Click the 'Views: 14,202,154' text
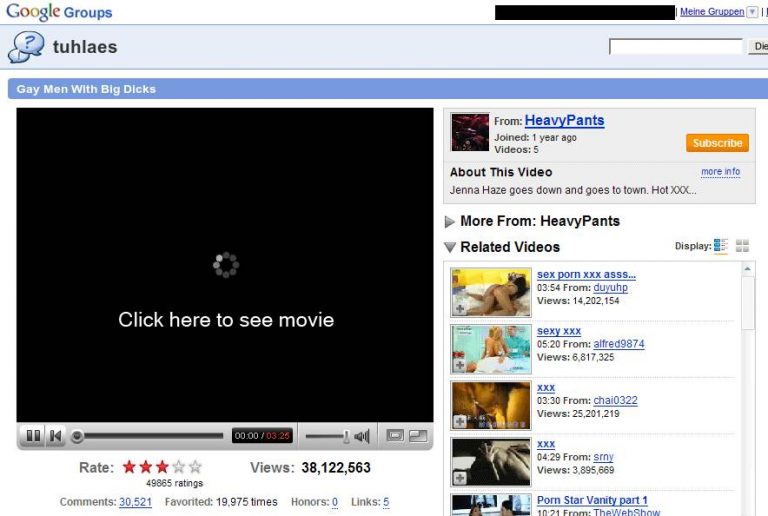 (x=578, y=301)
